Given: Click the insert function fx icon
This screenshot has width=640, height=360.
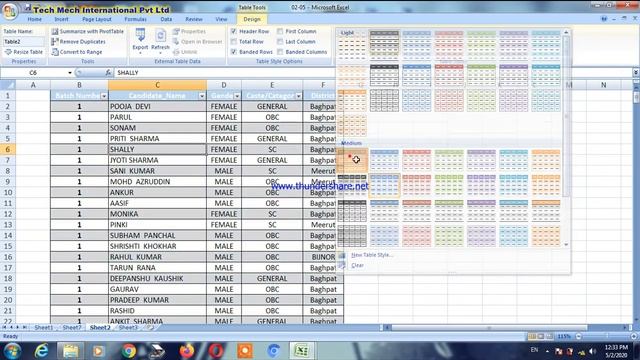Looking at the screenshot, I should [x=108, y=73].
